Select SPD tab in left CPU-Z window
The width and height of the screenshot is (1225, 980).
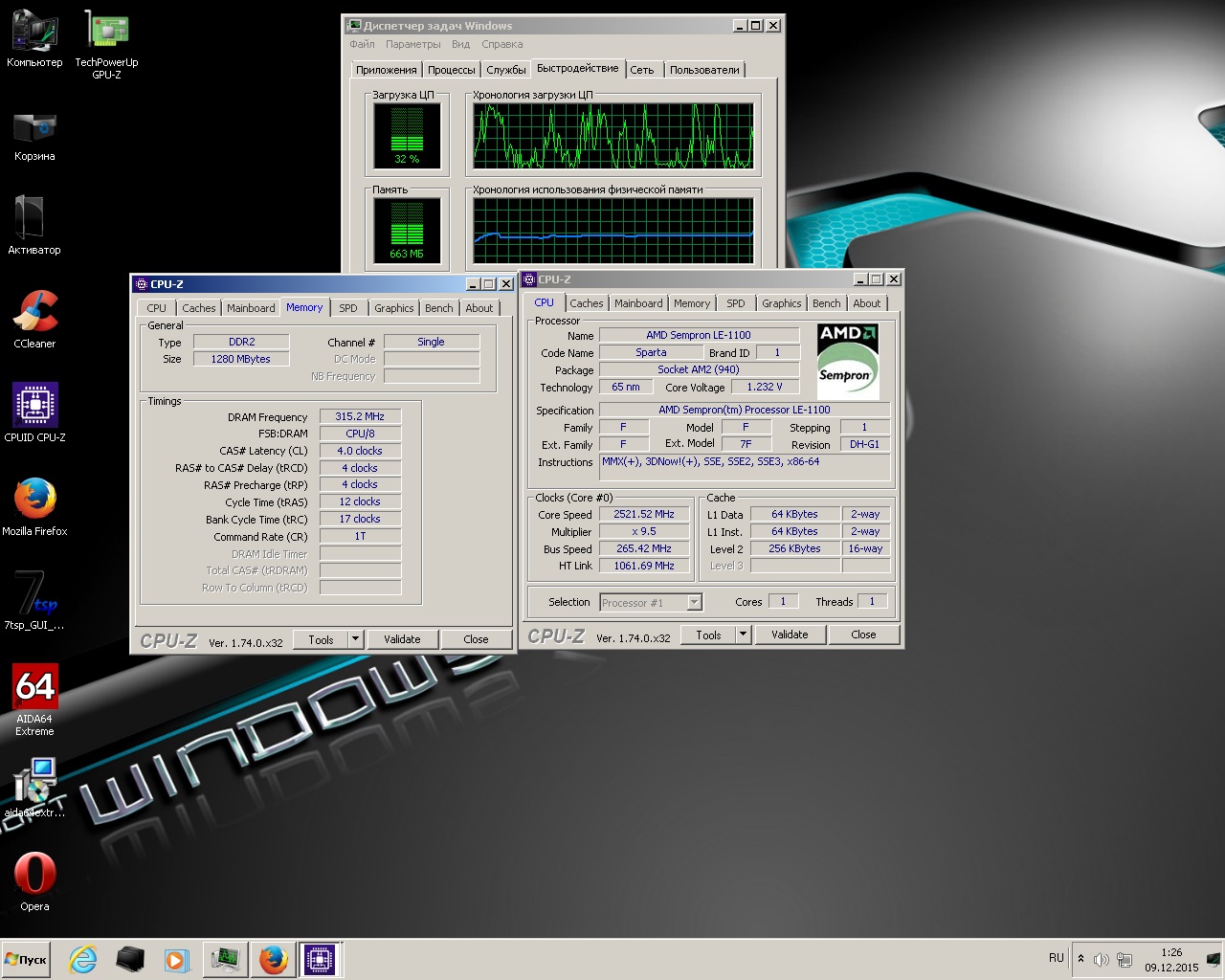pos(348,308)
